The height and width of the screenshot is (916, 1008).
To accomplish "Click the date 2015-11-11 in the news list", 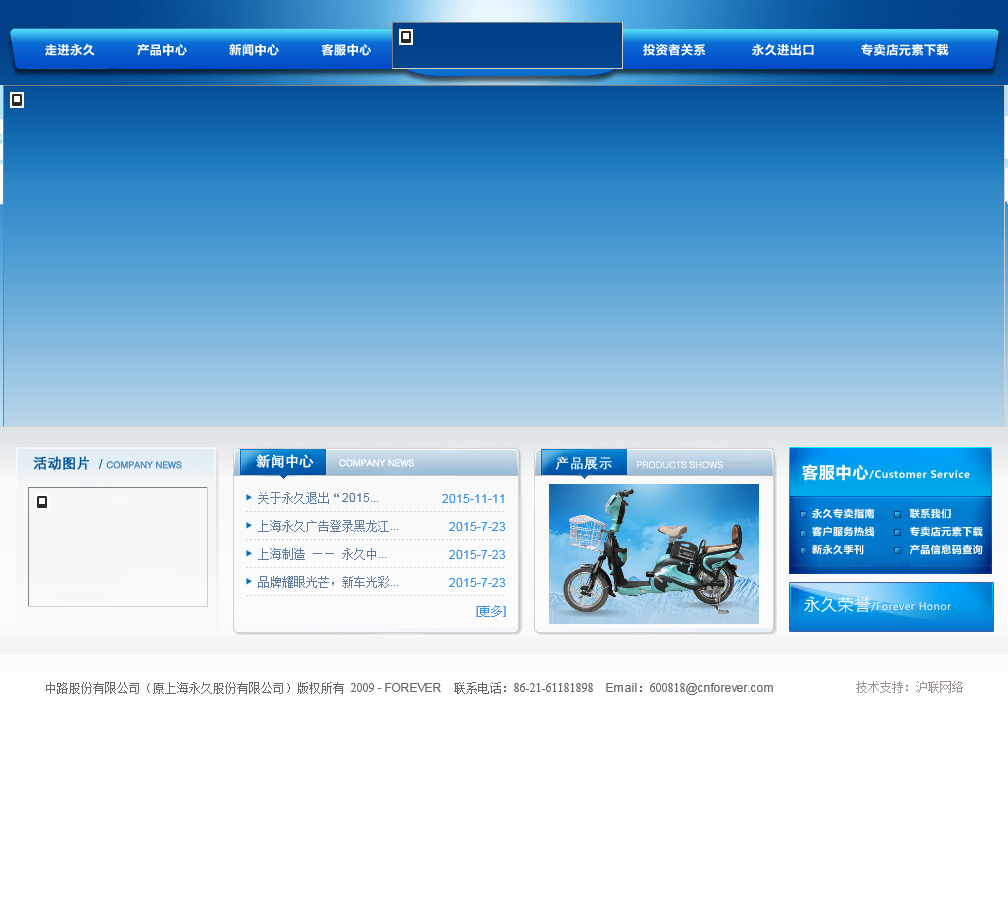I will 473,499.
